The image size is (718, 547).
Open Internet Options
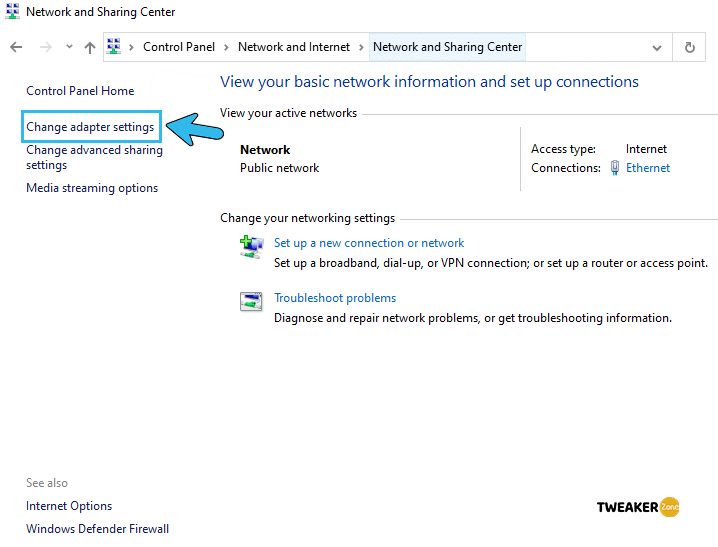69,506
